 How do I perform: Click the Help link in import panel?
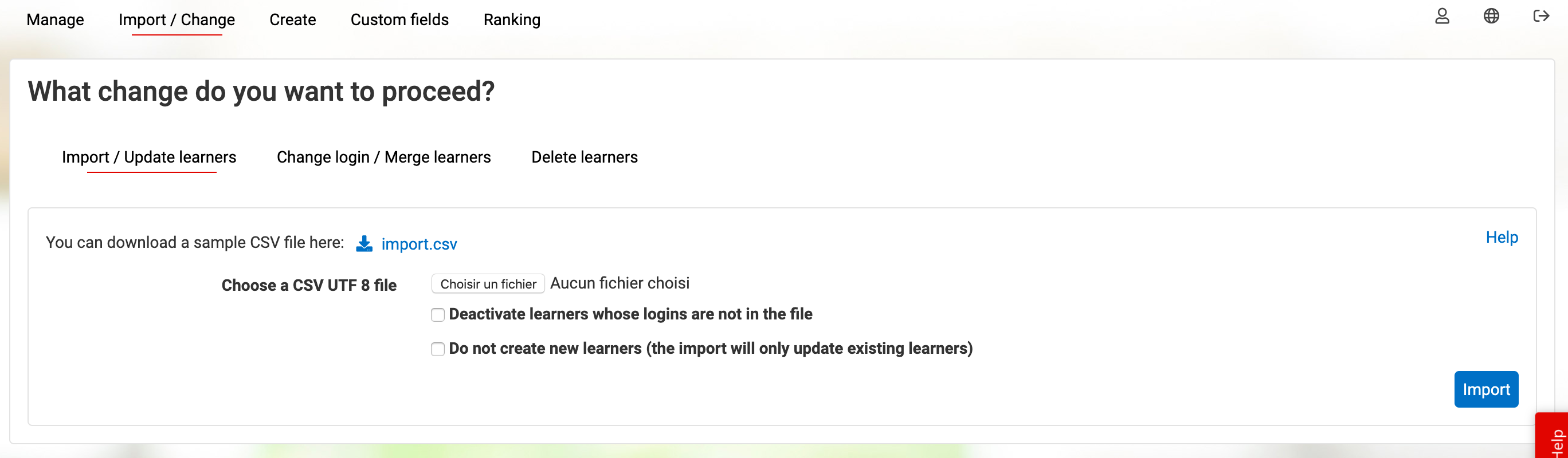click(x=1502, y=238)
